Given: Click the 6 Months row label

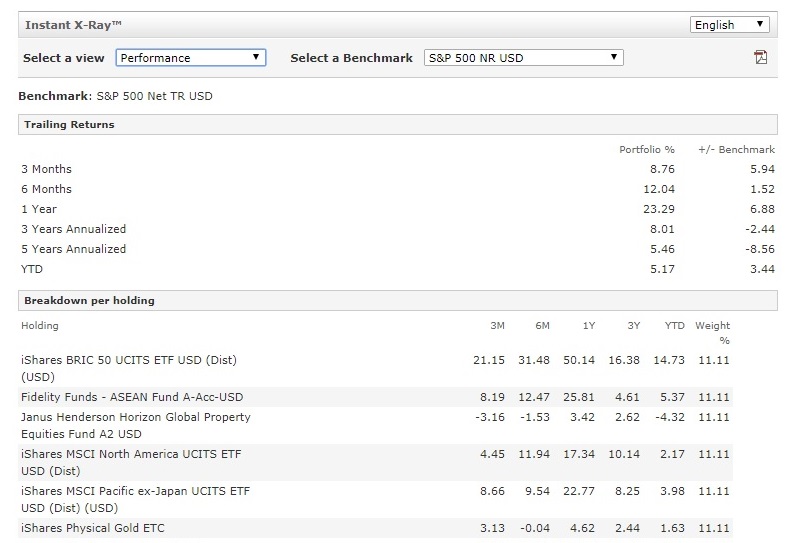Looking at the screenshot, I should click(x=47, y=189).
